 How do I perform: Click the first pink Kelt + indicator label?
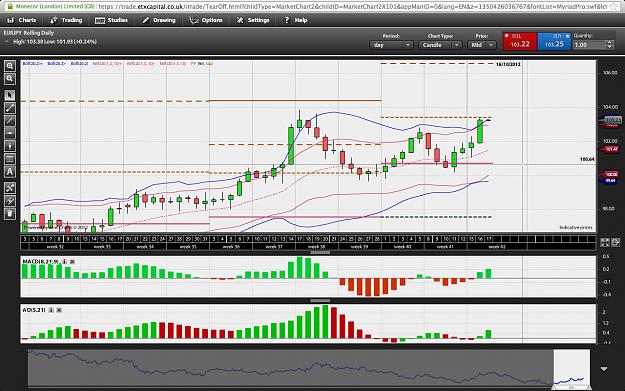pyautogui.click(x=107, y=63)
